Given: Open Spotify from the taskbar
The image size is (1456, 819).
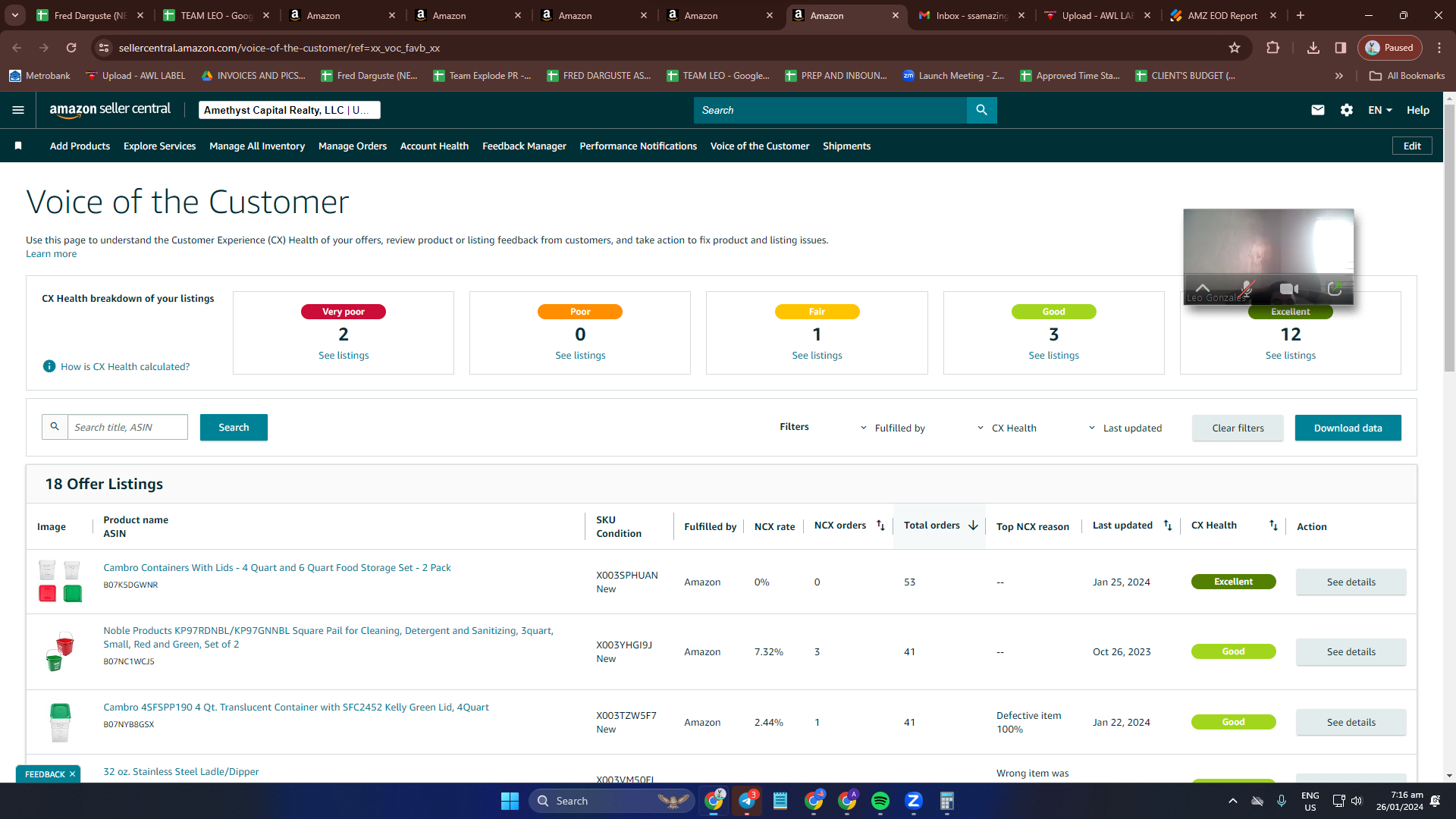Looking at the screenshot, I should (x=880, y=801).
